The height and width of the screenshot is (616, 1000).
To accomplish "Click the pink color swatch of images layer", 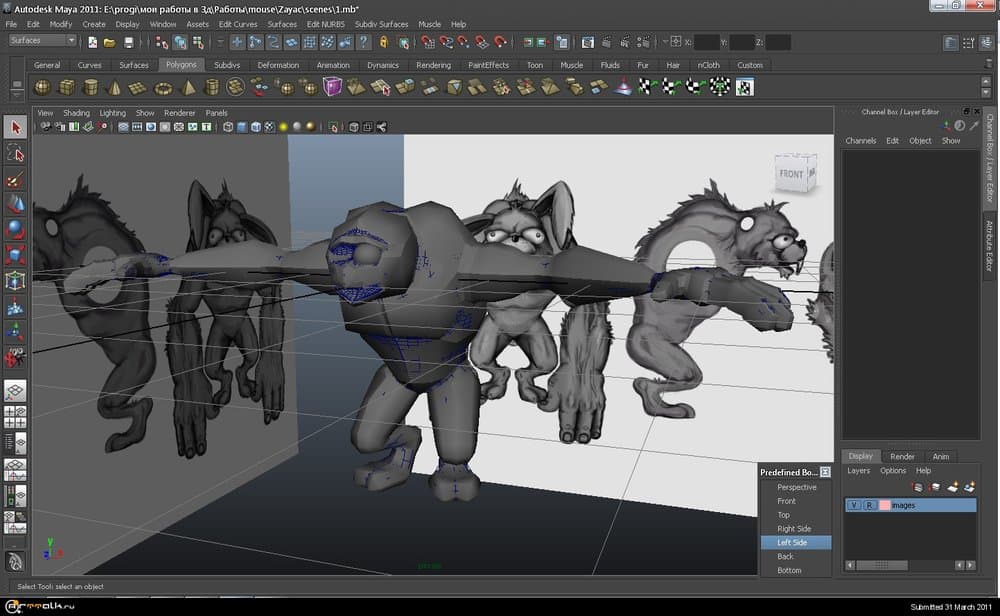I will (x=884, y=506).
